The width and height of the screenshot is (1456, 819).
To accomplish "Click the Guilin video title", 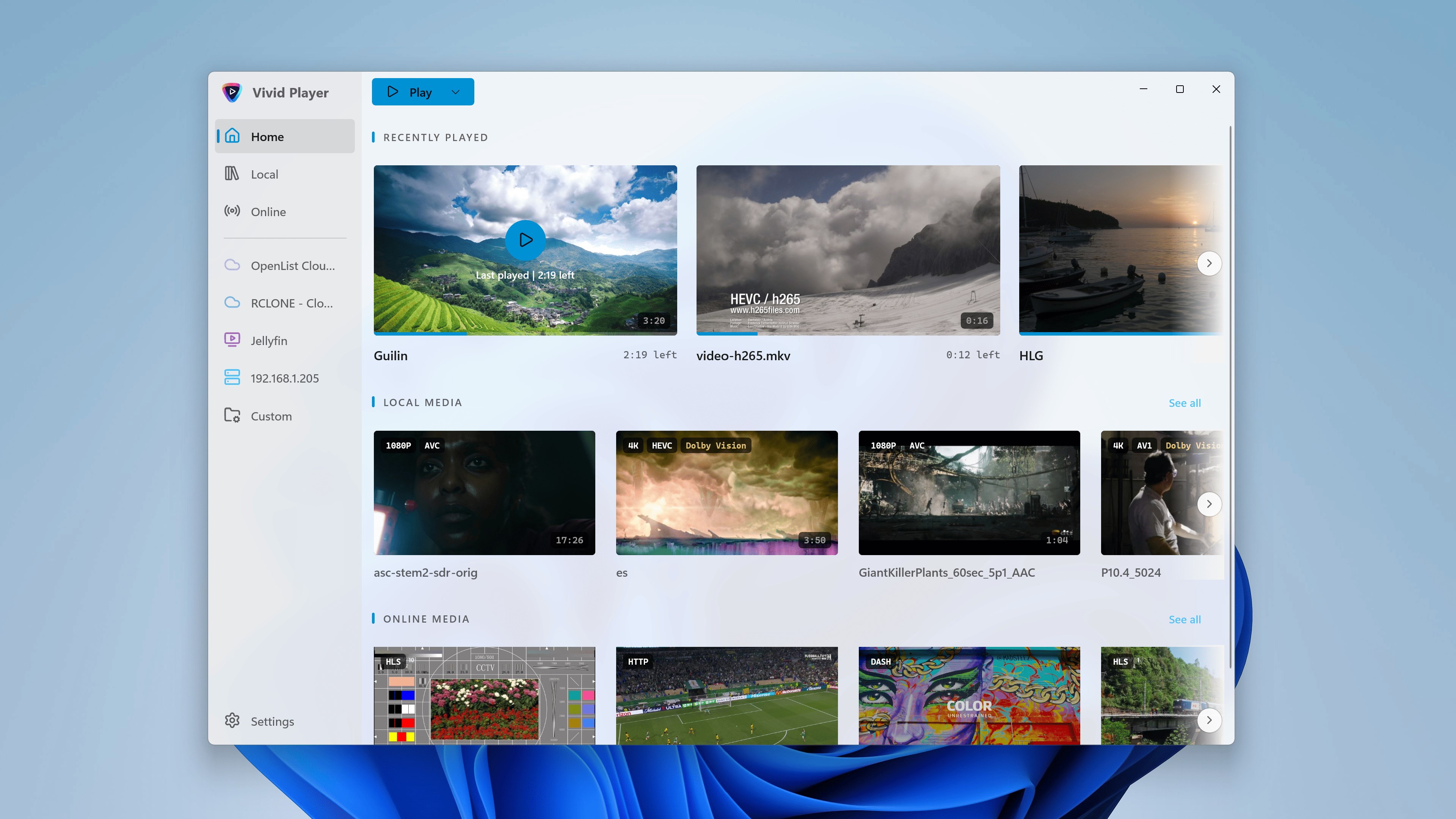I will 391,356.
